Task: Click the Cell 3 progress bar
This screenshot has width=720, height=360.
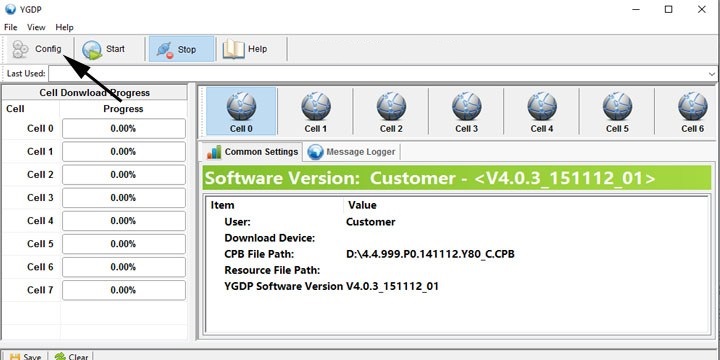Action: point(124,198)
